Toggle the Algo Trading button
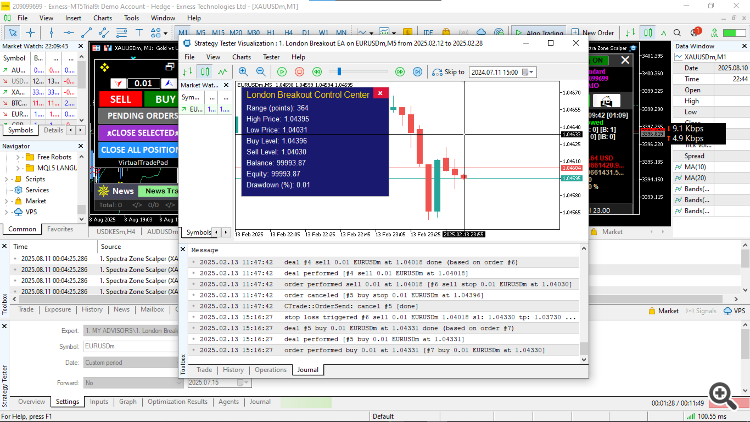The width and height of the screenshot is (750, 422). (x=539, y=33)
